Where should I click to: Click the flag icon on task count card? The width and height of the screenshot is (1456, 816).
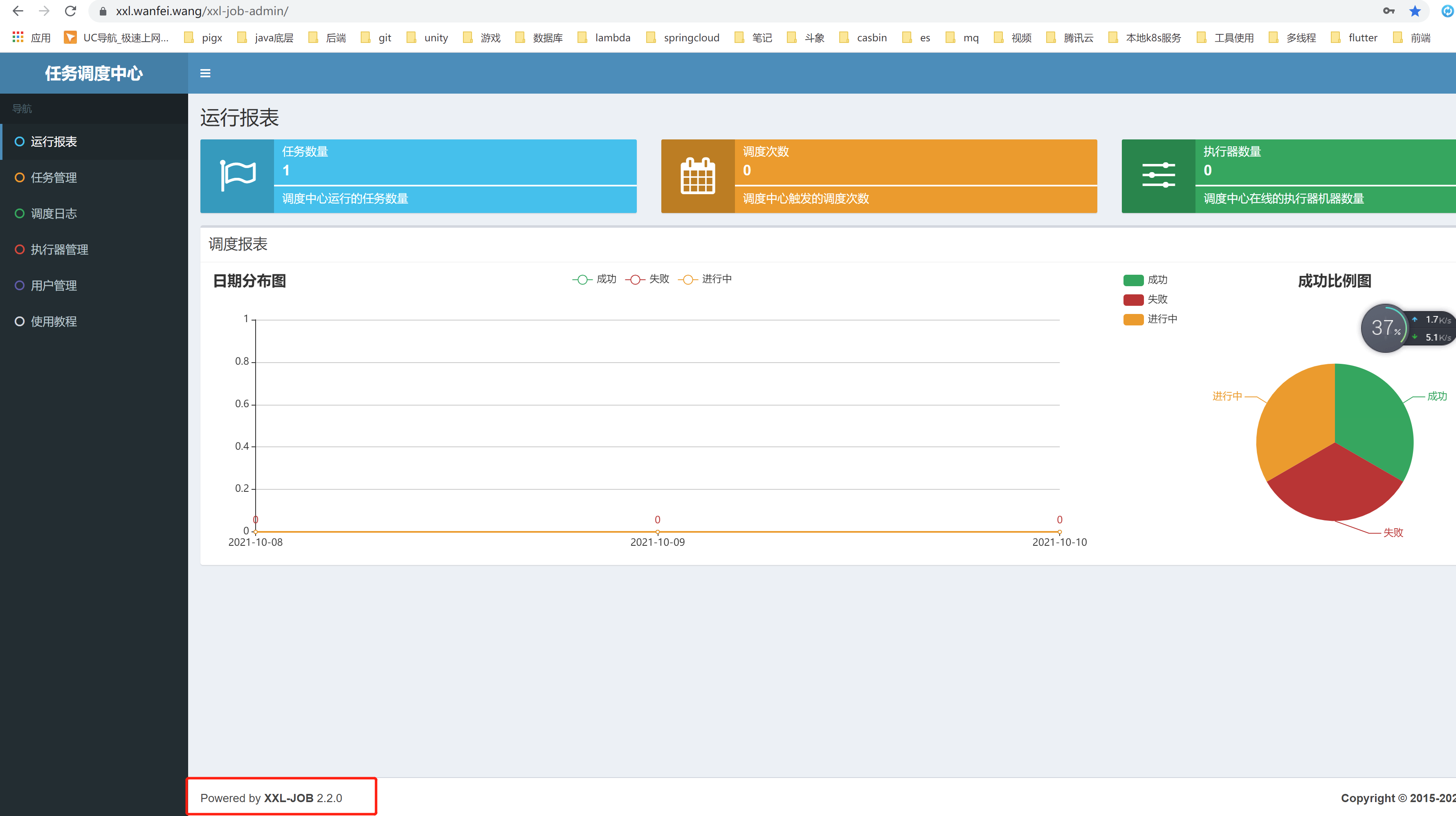pyautogui.click(x=237, y=176)
